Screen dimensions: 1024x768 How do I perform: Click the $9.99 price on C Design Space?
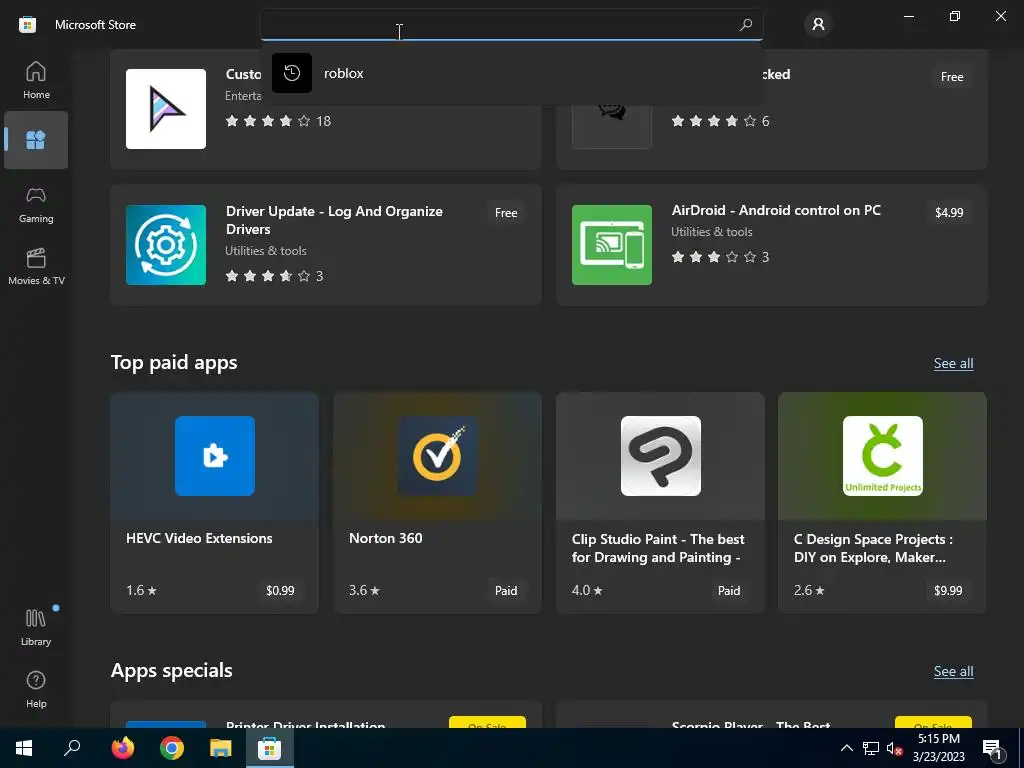pos(948,590)
